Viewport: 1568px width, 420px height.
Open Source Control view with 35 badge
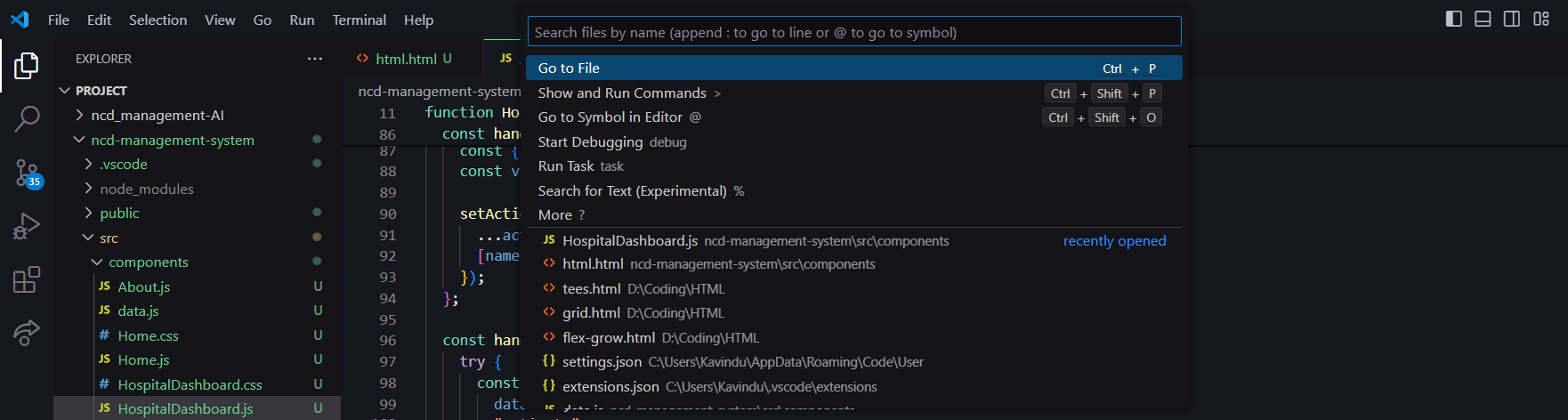(27, 173)
